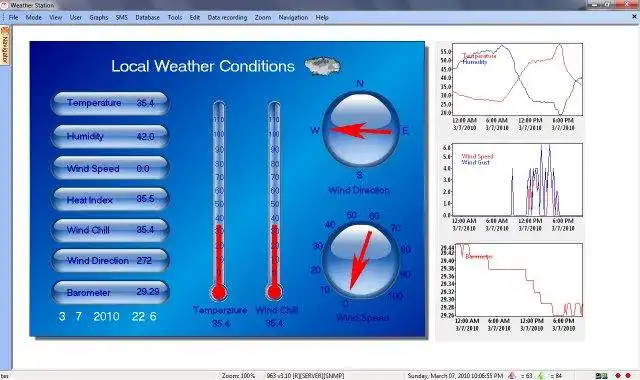Click the network computers icon in status bar
Image resolution: width=640 pixels, height=380 pixels.
tap(601, 376)
